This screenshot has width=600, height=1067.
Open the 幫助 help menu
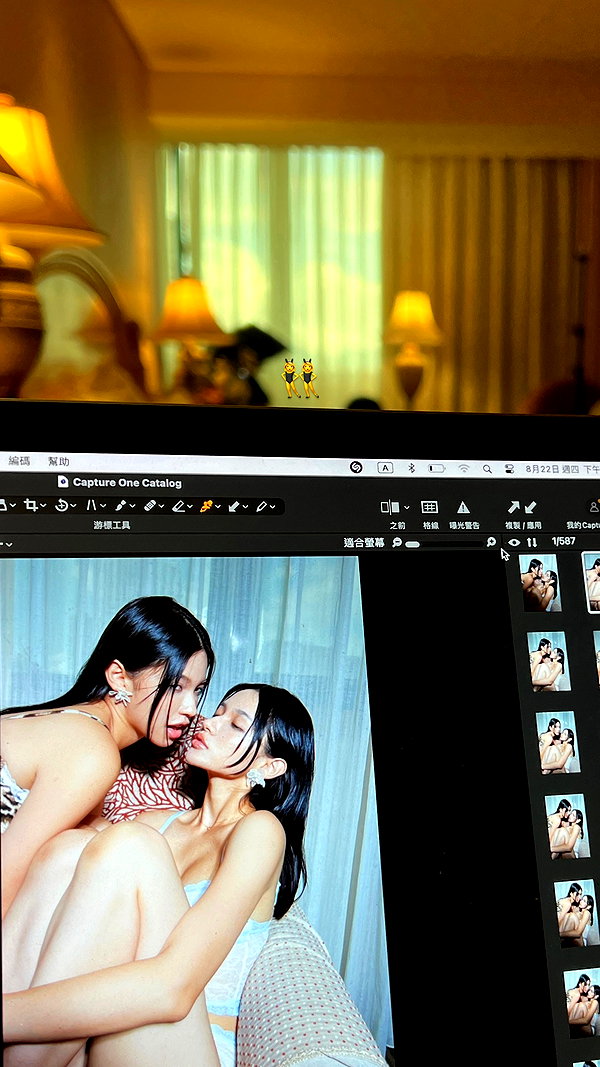point(59,461)
